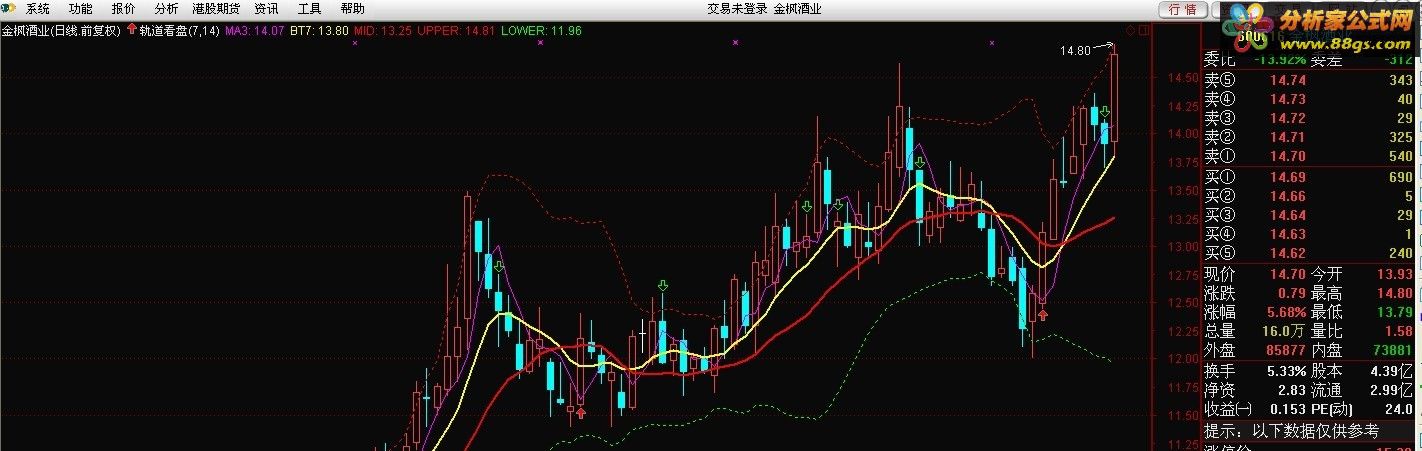Click the green down-arrow signal nearest the 14.80 candle
Image resolution: width=1422 pixels, height=451 pixels.
click(x=1105, y=113)
